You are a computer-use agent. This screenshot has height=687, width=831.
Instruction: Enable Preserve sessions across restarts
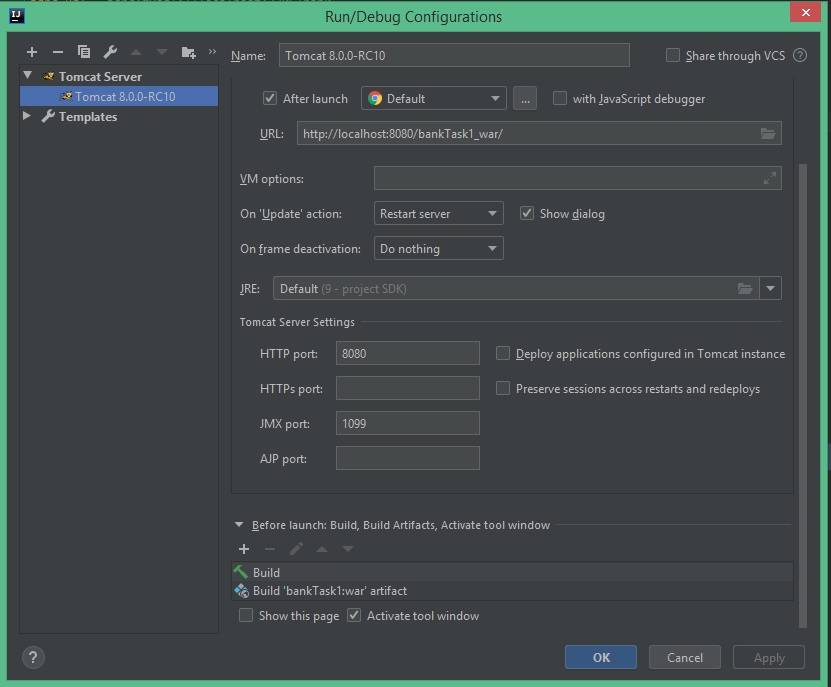pyautogui.click(x=502, y=389)
